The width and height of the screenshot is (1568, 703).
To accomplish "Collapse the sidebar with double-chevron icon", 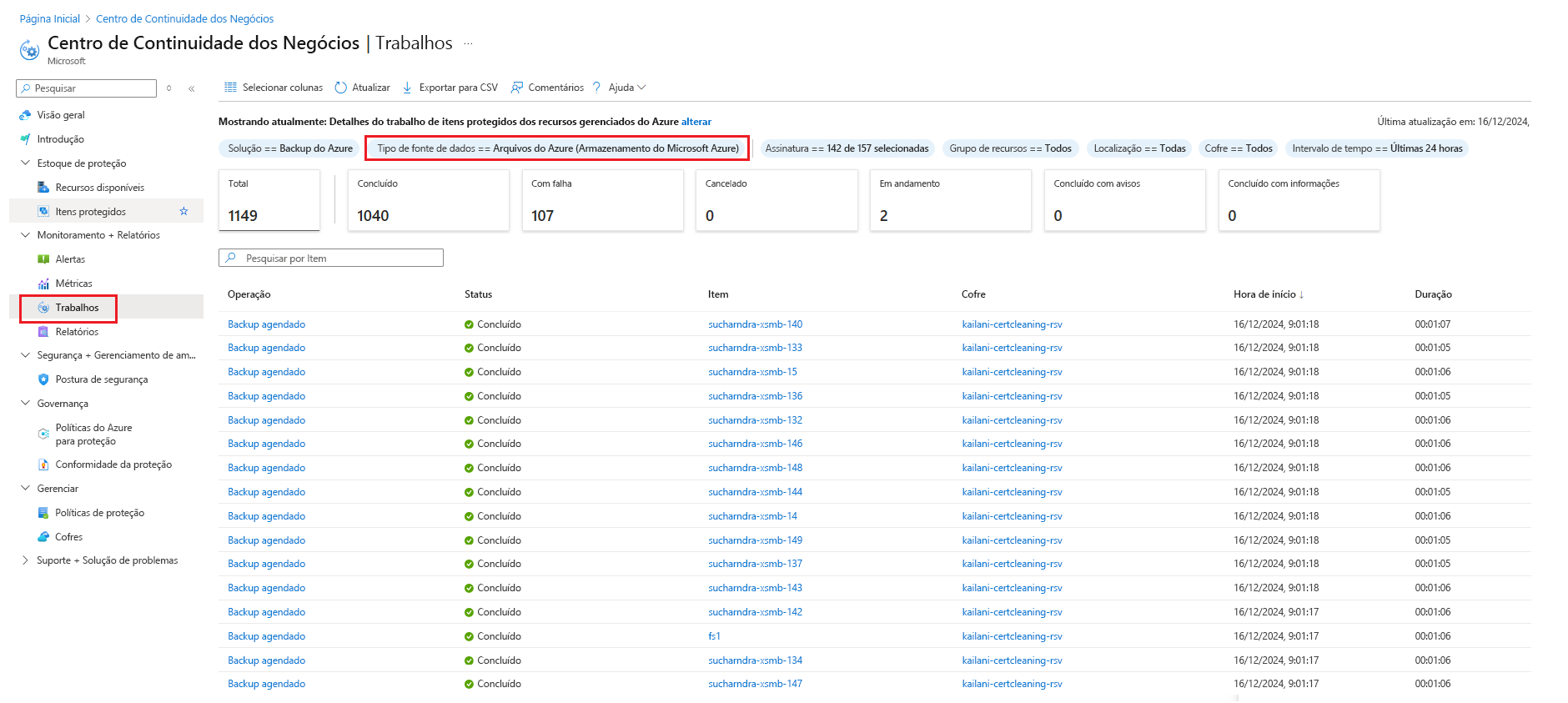I will tap(192, 88).
